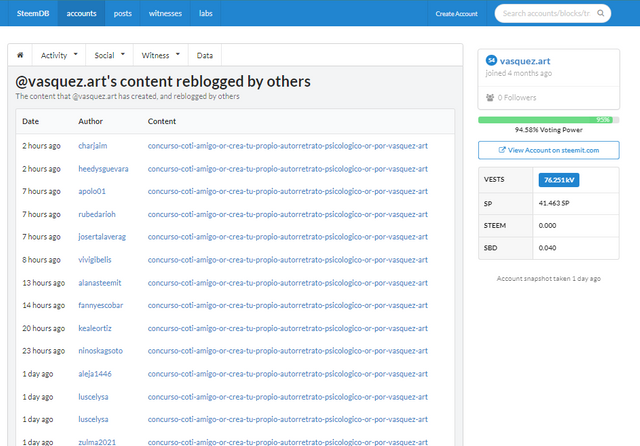
Task: Click the home icon tab
Action: tap(20, 55)
